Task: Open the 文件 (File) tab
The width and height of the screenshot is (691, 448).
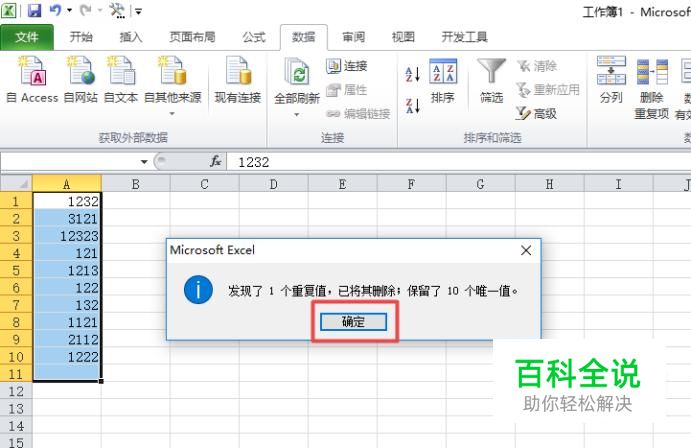Action: pyautogui.click(x=27, y=37)
